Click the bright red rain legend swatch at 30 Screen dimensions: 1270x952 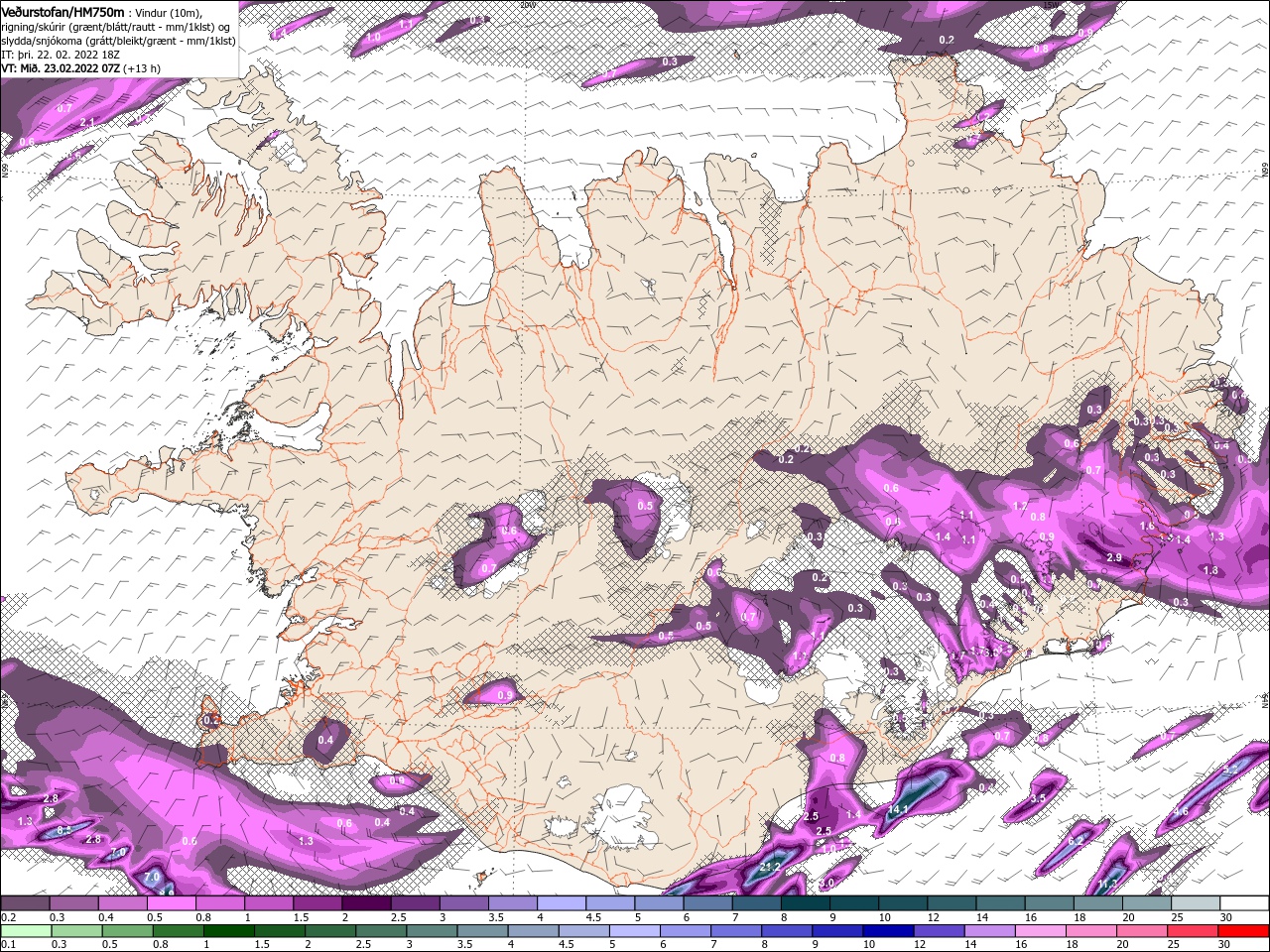coord(1245,931)
